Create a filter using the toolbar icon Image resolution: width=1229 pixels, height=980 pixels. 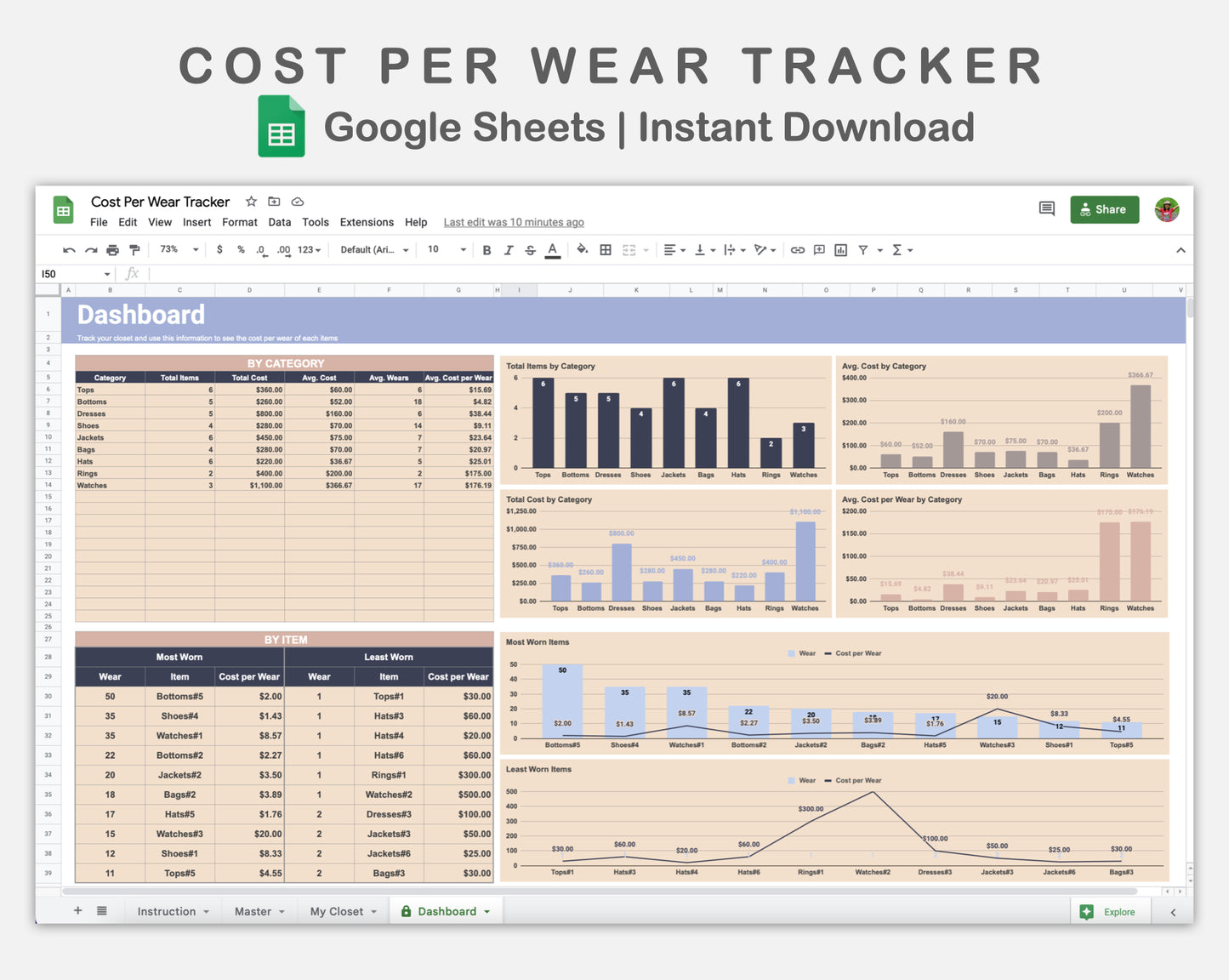coord(863,249)
